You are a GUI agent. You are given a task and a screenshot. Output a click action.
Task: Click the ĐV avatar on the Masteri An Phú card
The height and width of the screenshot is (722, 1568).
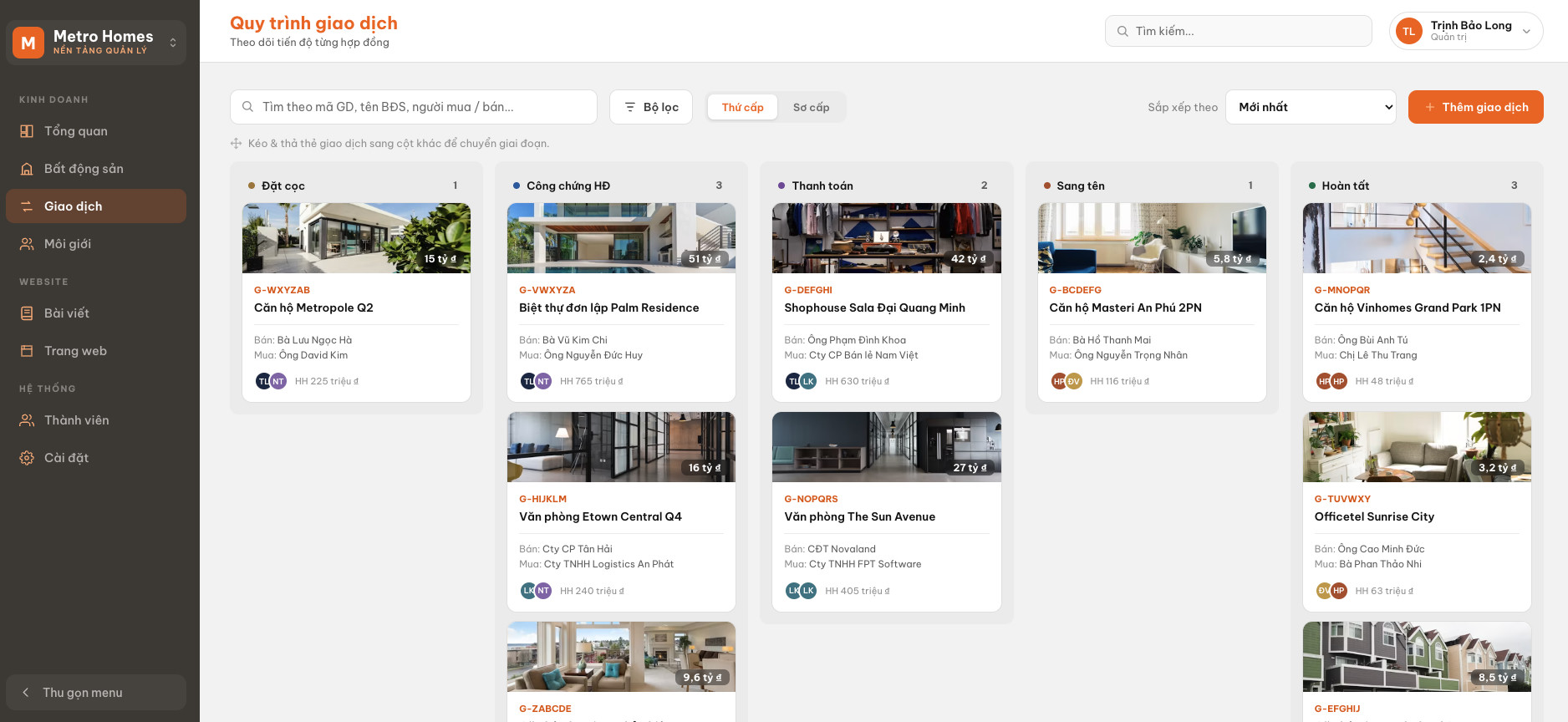(x=1074, y=381)
